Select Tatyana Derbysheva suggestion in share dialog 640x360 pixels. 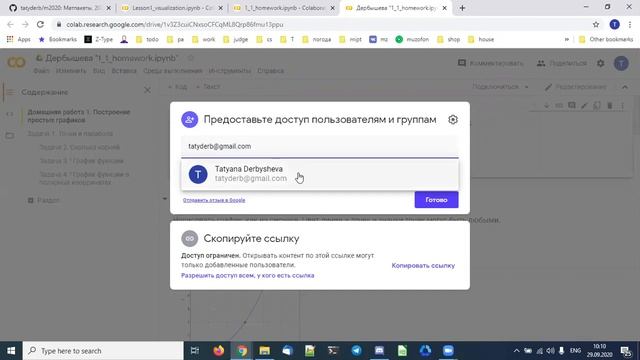pos(320,174)
